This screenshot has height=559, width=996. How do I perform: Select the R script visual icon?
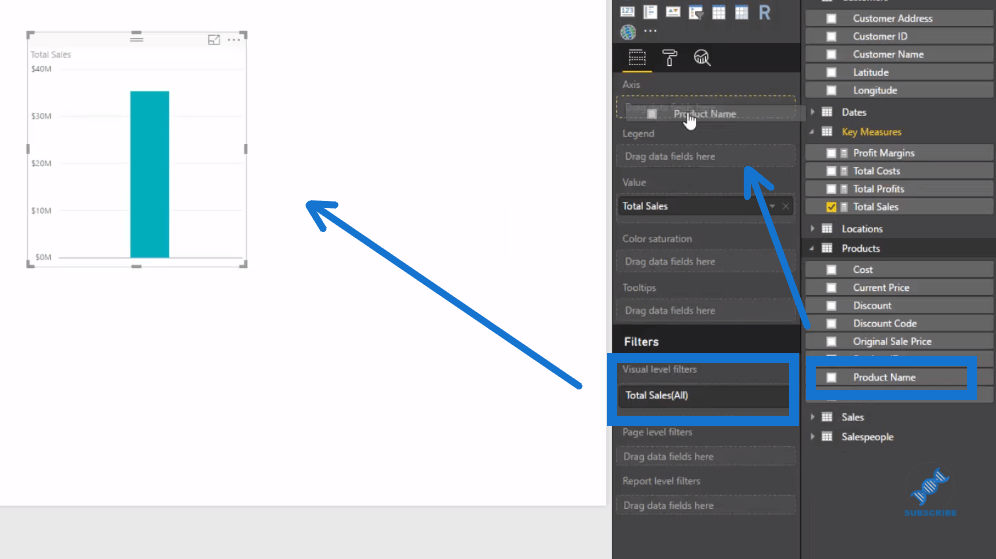764,12
